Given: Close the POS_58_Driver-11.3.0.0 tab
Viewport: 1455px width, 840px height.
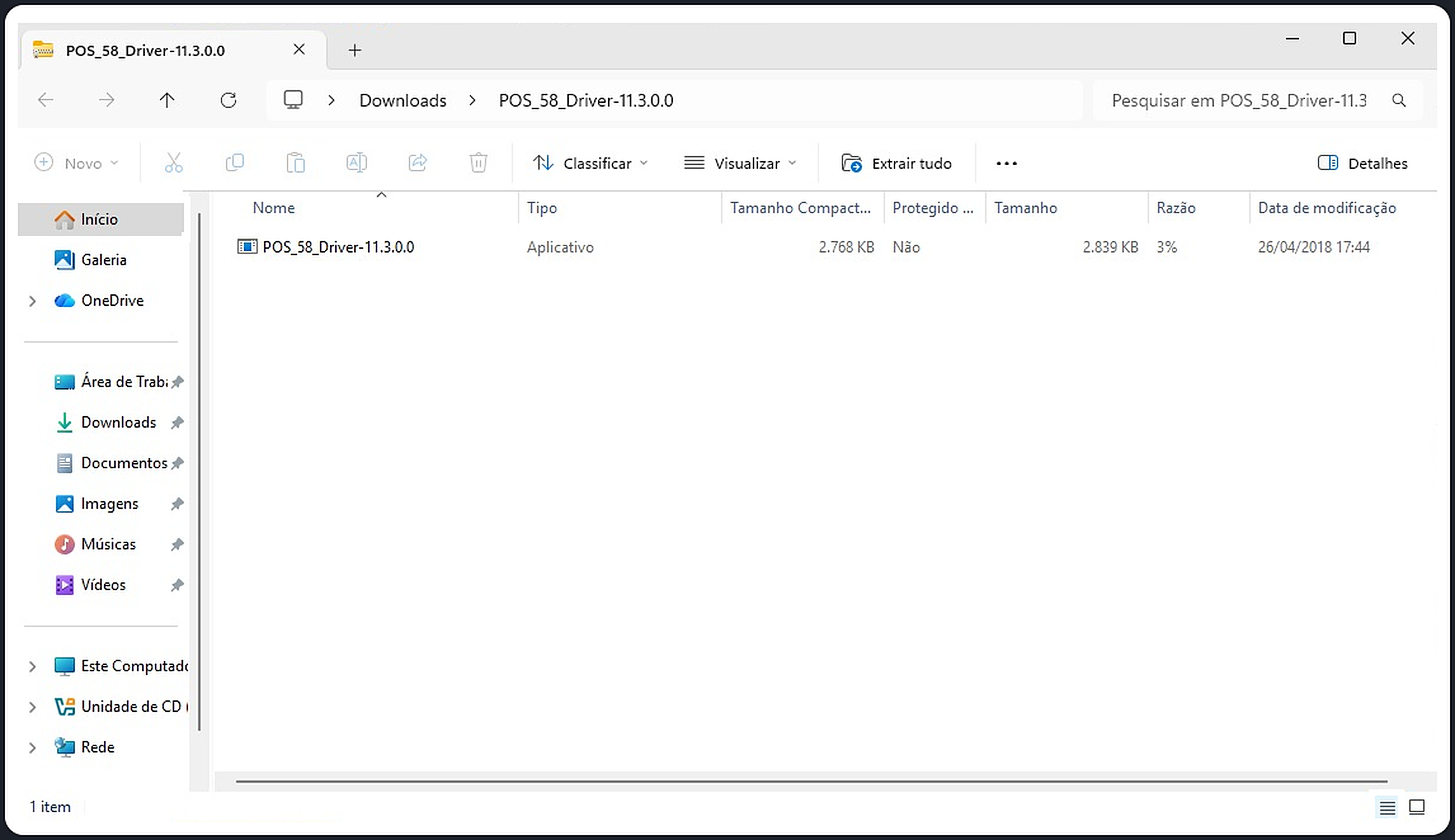Looking at the screenshot, I should click(299, 49).
